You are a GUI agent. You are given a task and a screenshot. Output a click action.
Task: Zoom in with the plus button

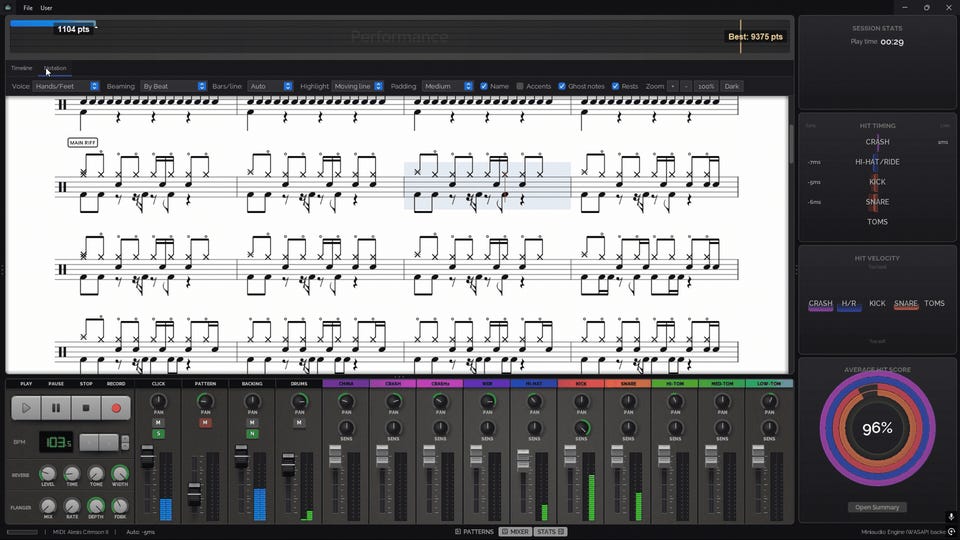tap(672, 86)
